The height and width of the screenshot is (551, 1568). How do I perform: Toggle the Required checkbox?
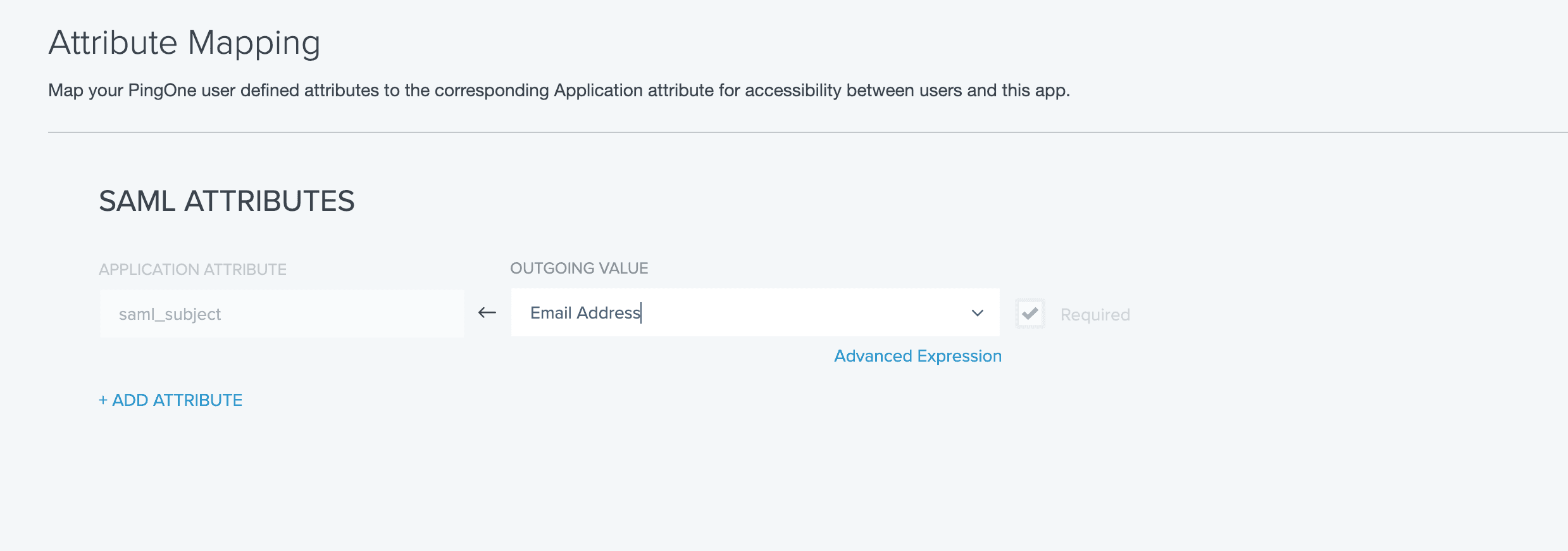point(1030,313)
